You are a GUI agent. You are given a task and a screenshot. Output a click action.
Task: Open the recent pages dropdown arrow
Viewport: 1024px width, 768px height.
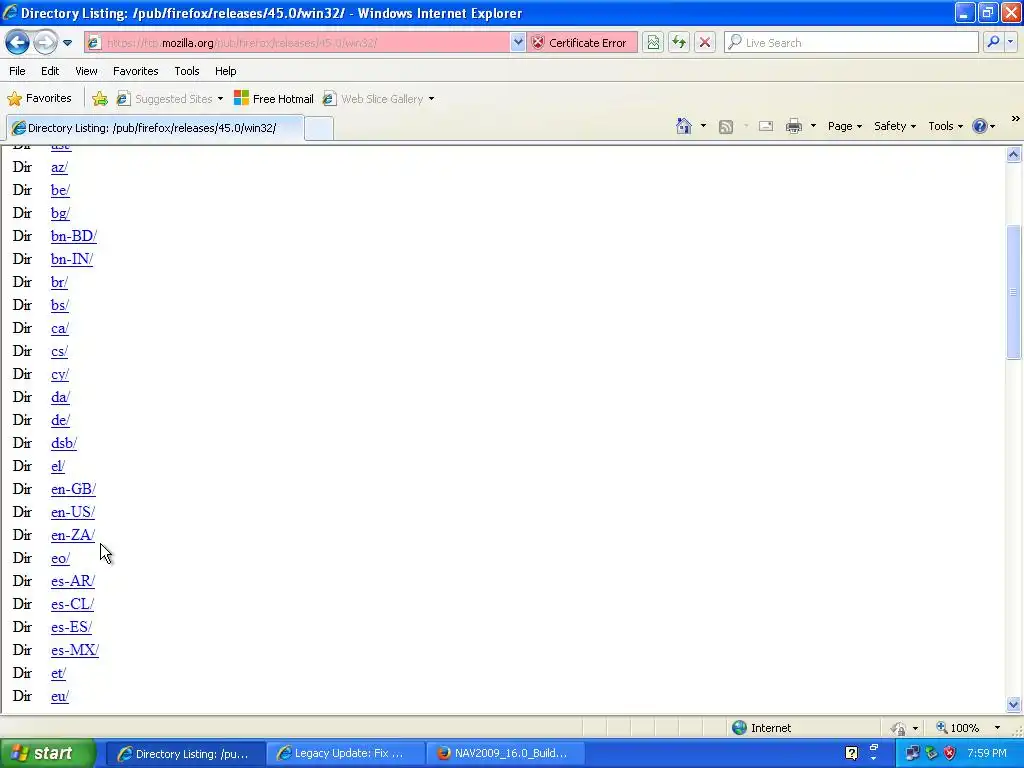pyautogui.click(x=67, y=43)
